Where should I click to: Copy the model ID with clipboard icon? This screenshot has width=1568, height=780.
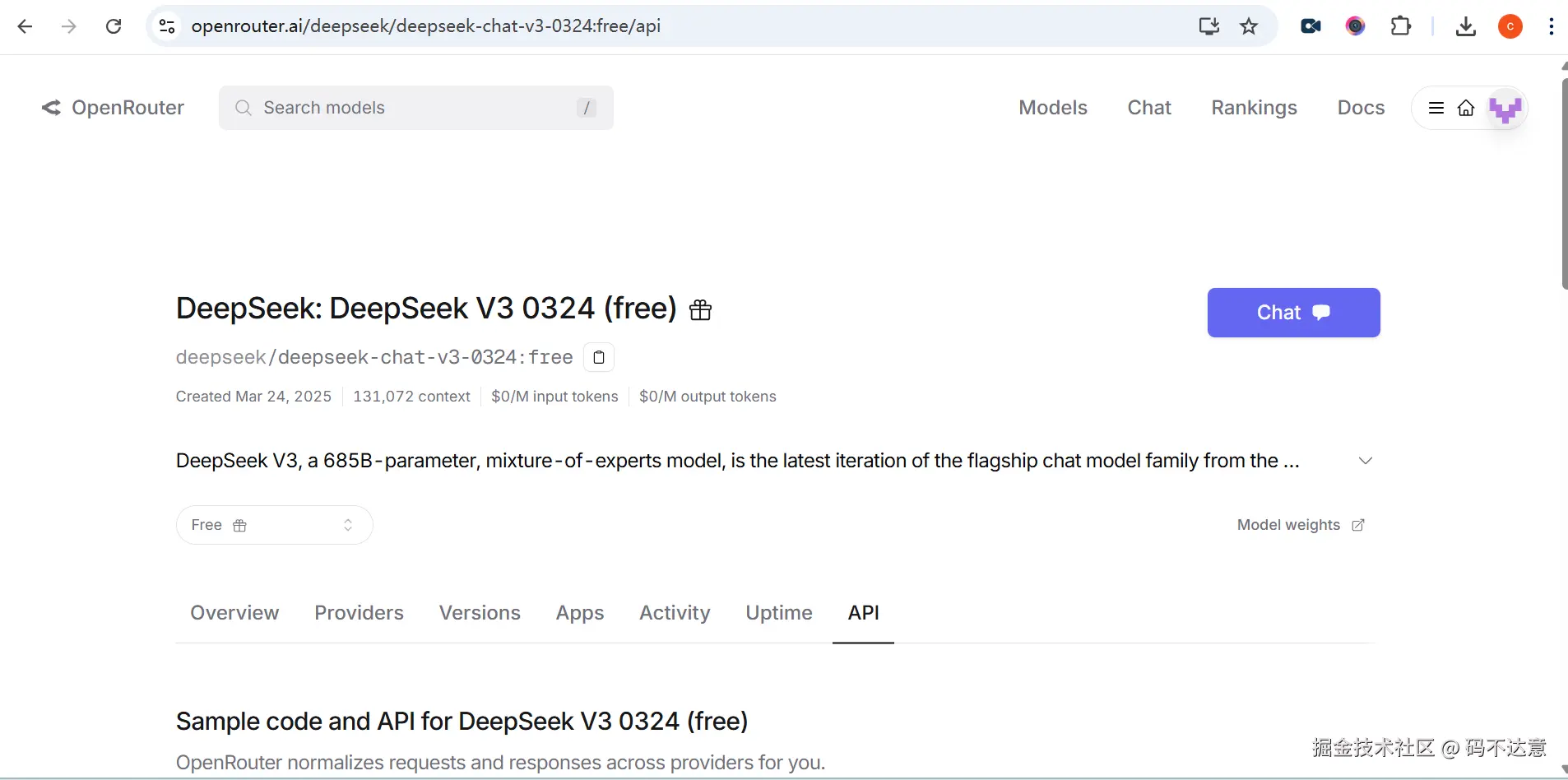[x=599, y=357]
